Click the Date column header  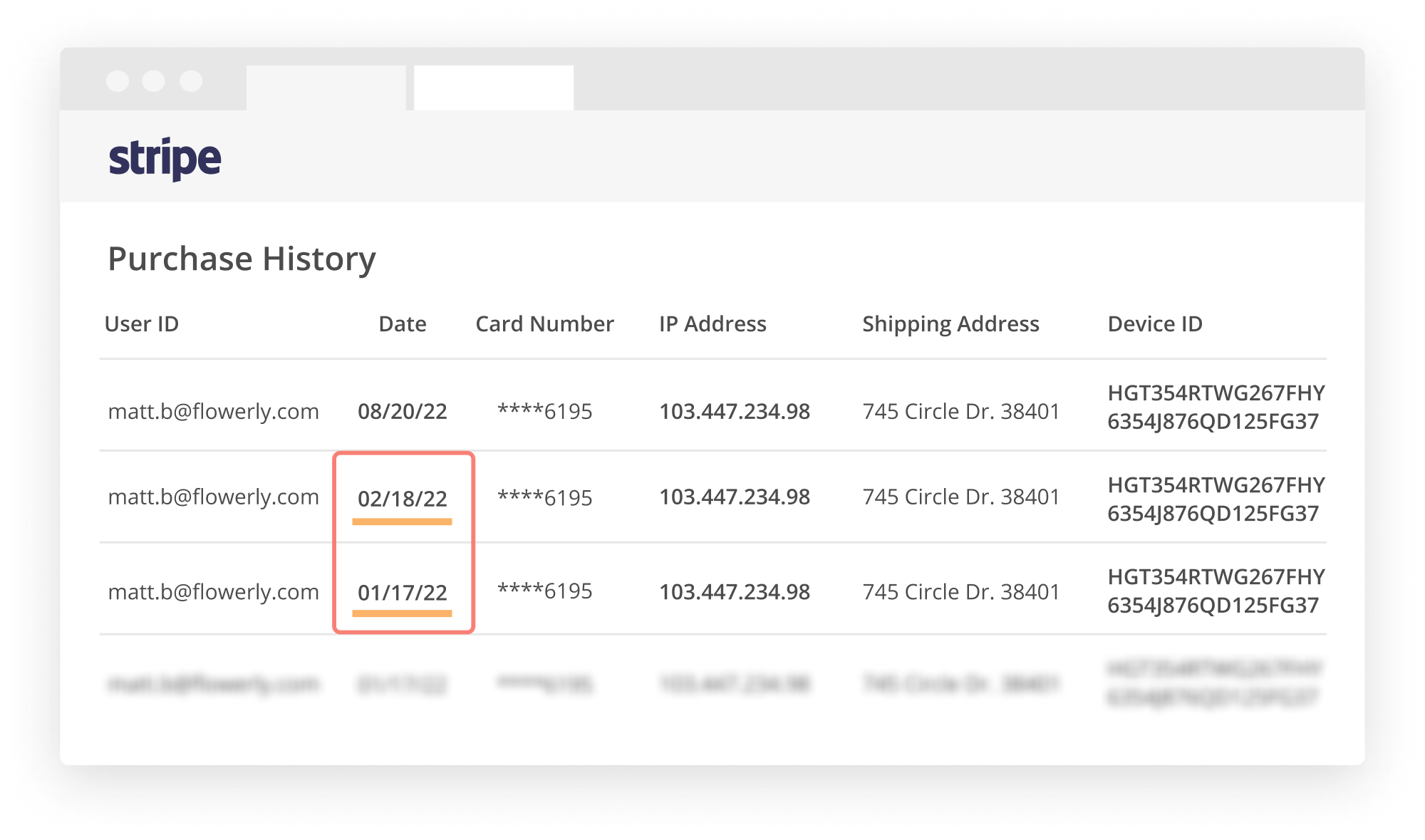(x=403, y=324)
